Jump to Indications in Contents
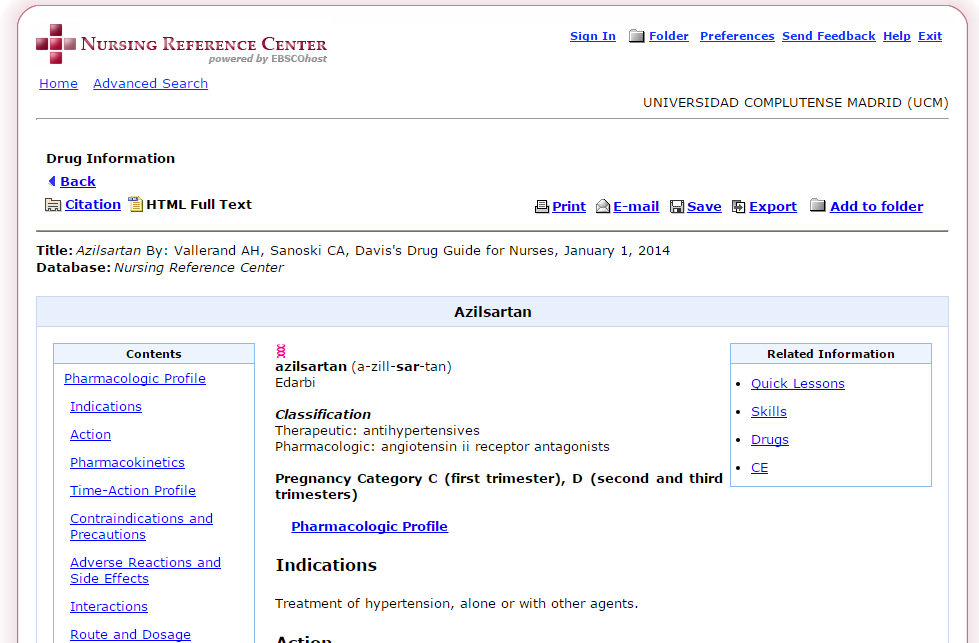Image resolution: width=979 pixels, height=643 pixels. pyautogui.click(x=106, y=406)
